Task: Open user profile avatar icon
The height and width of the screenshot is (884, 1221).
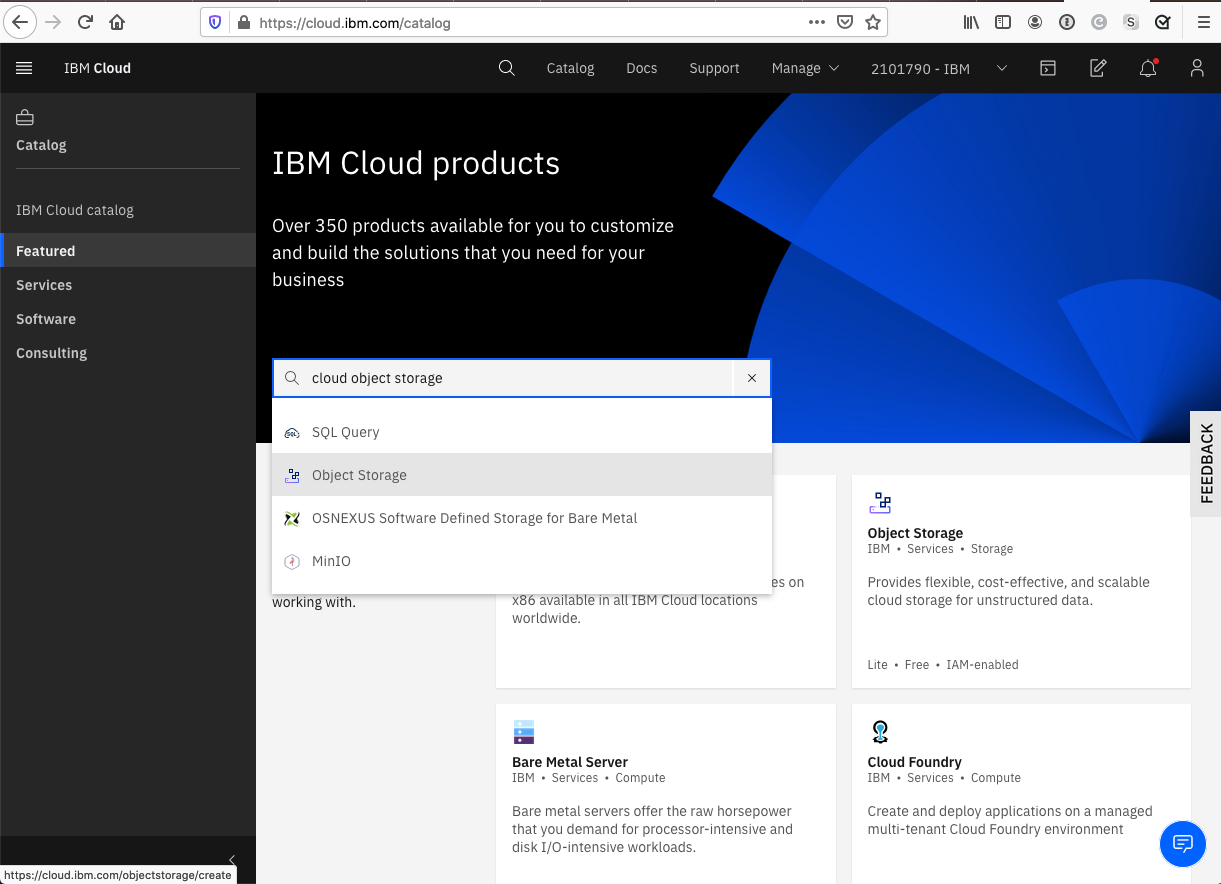Action: [1197, 68]
